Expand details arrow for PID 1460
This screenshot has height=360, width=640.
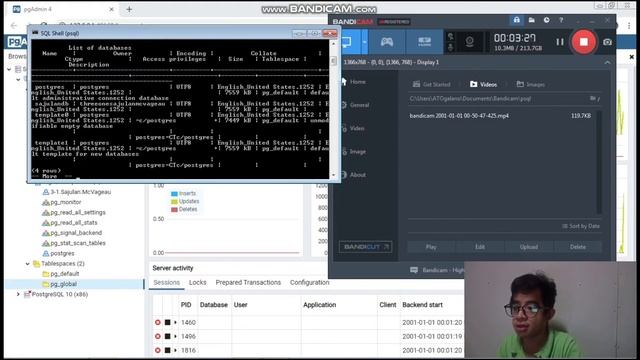(176, 322)
